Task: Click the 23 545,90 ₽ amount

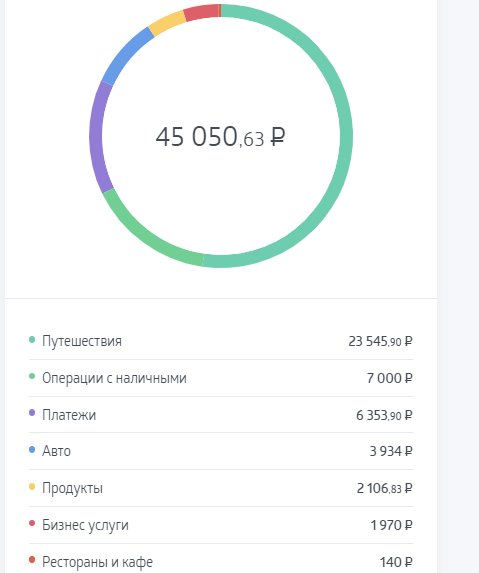Action: click(380, 341)
